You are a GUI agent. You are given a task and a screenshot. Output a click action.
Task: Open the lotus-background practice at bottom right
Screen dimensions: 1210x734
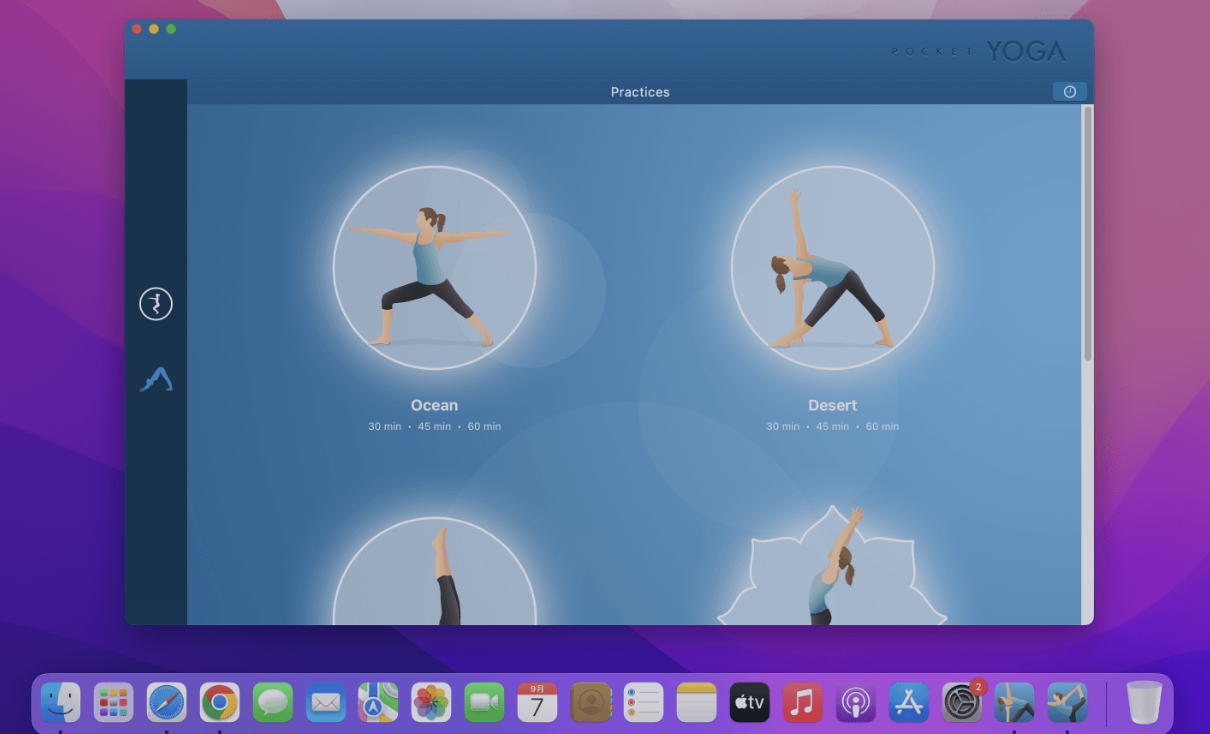pyautogui.click(x=833, y=565)
